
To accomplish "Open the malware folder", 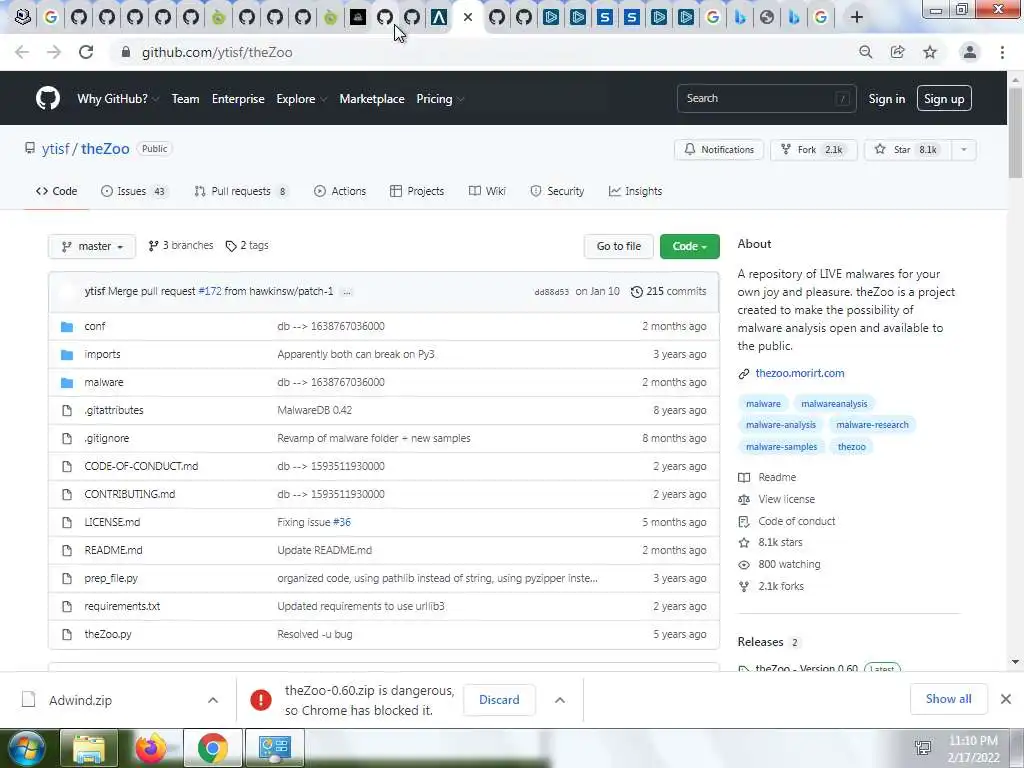I will [x=104, y=382].
